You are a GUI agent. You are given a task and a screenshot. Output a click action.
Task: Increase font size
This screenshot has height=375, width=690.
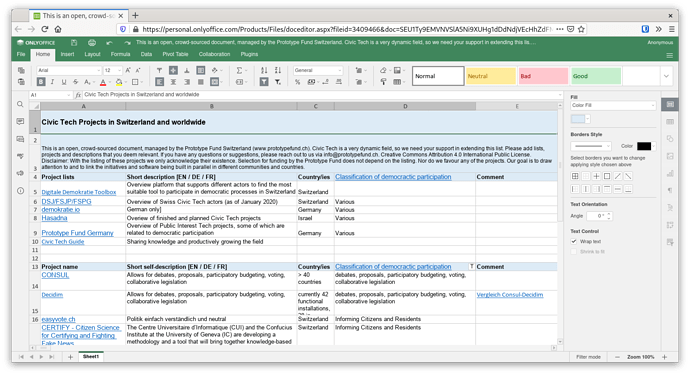[128, 70]
